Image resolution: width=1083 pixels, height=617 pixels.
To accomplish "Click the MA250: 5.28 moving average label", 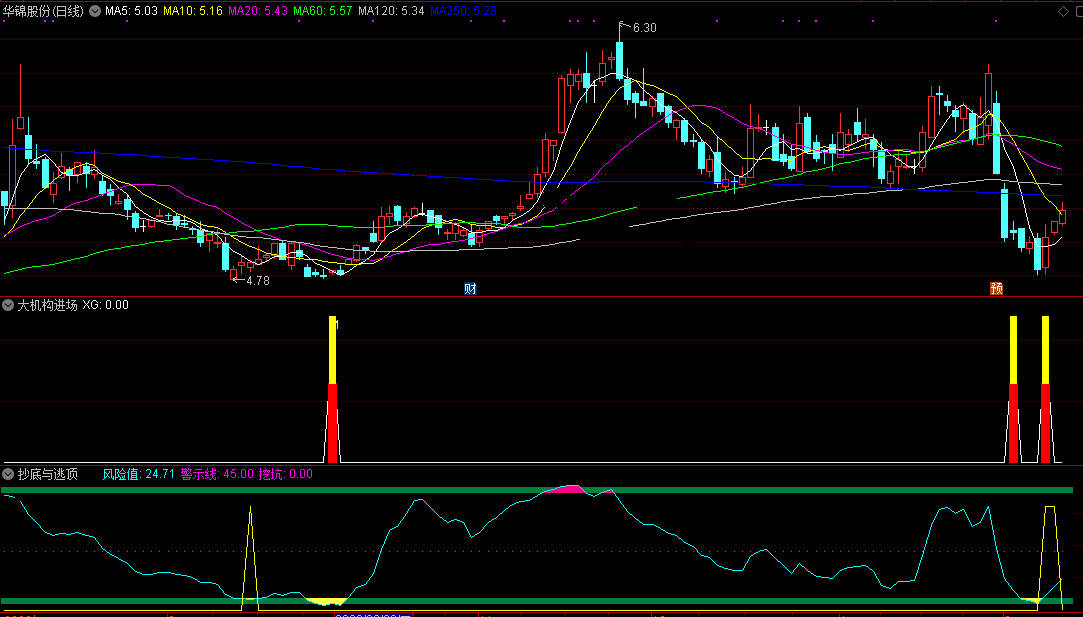I will pyautogui.click(x=463, y=11).
